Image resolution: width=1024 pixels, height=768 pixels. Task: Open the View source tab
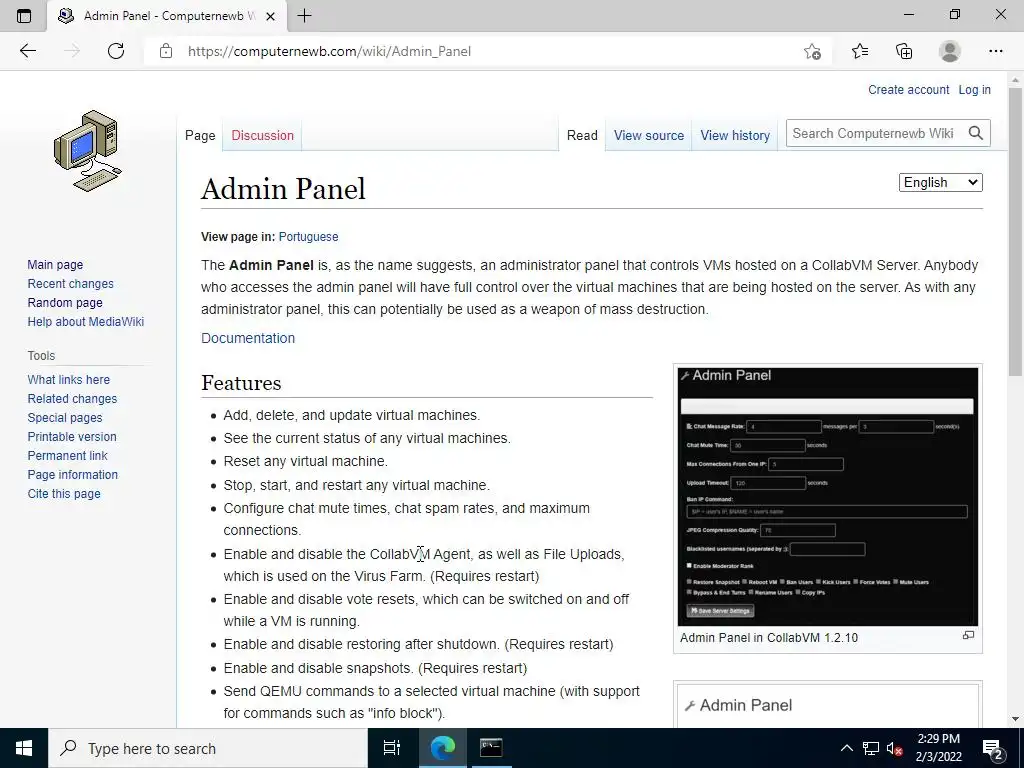click(x=648, y=135)
